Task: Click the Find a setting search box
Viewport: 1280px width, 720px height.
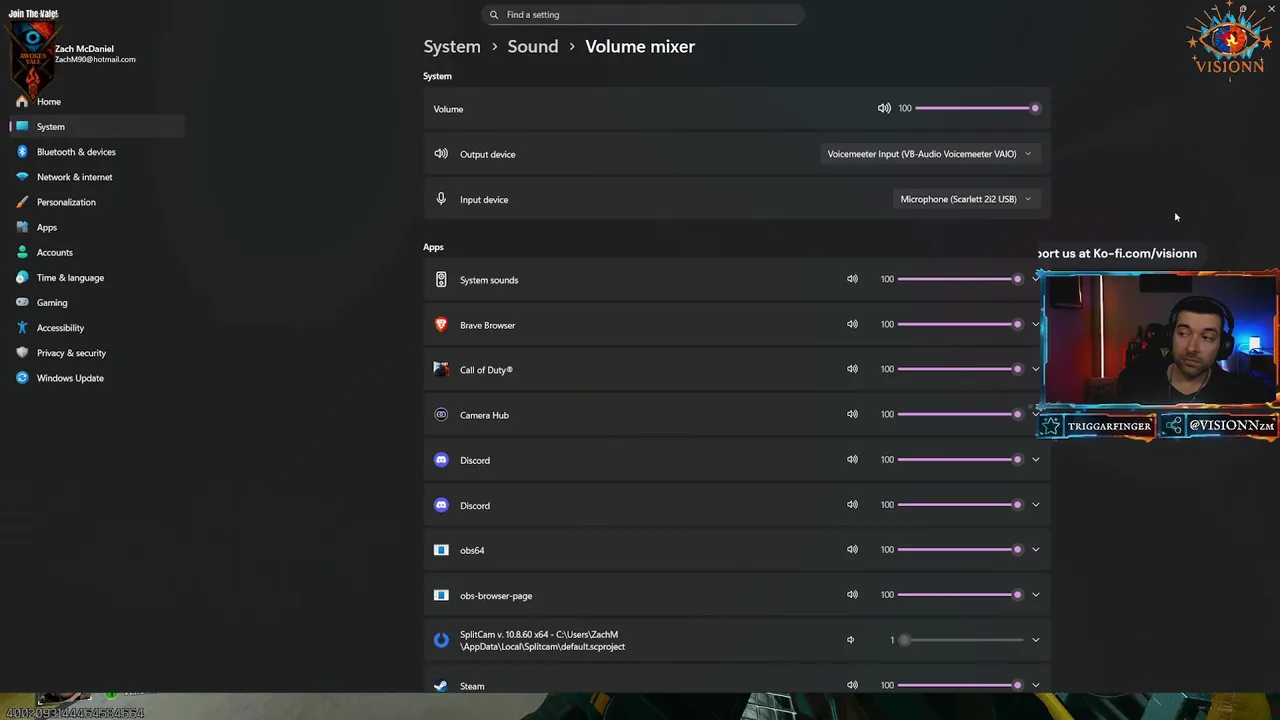Action: (x=645, y=15)
